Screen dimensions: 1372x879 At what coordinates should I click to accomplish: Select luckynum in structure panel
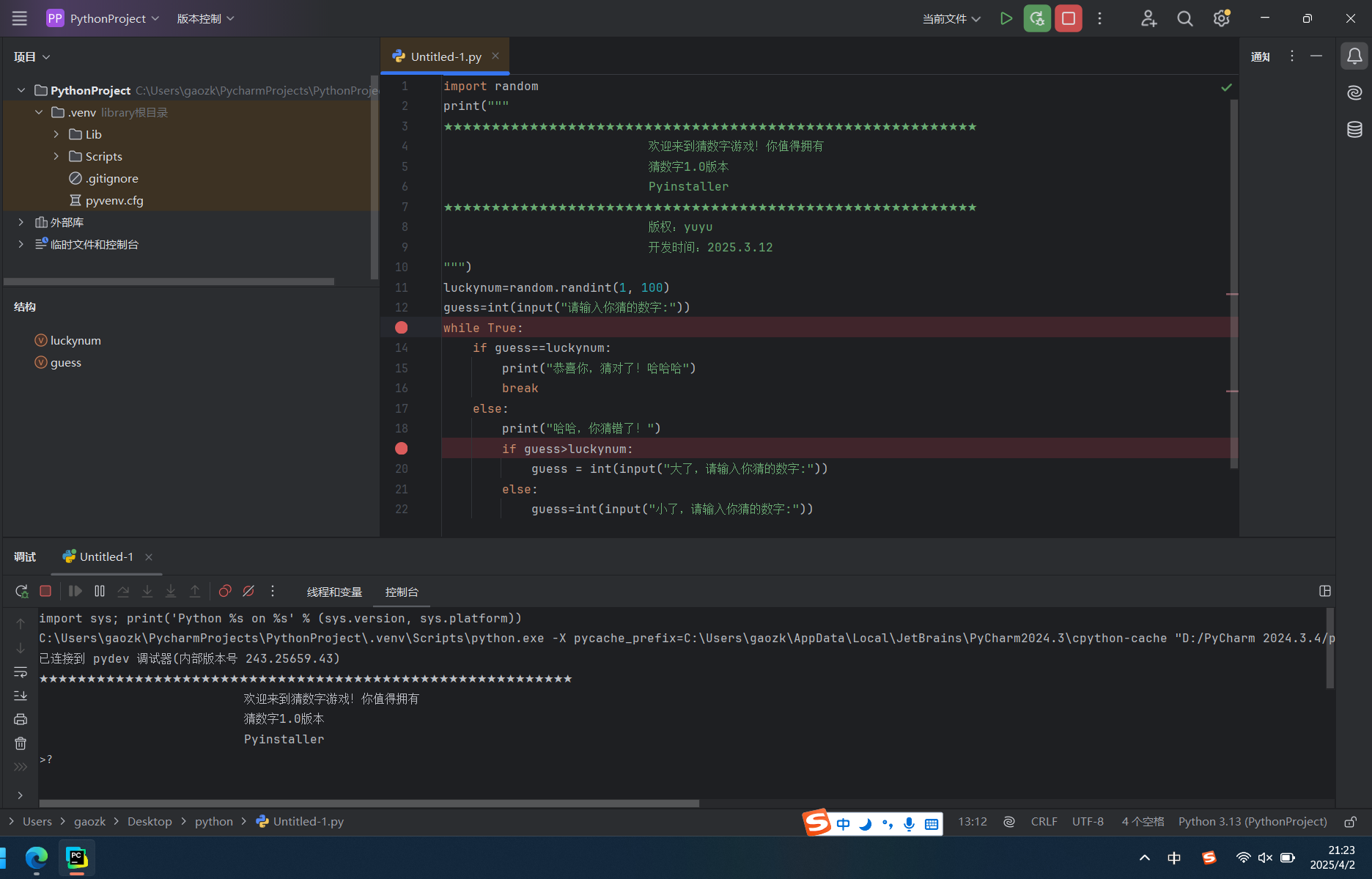(68, 340)
